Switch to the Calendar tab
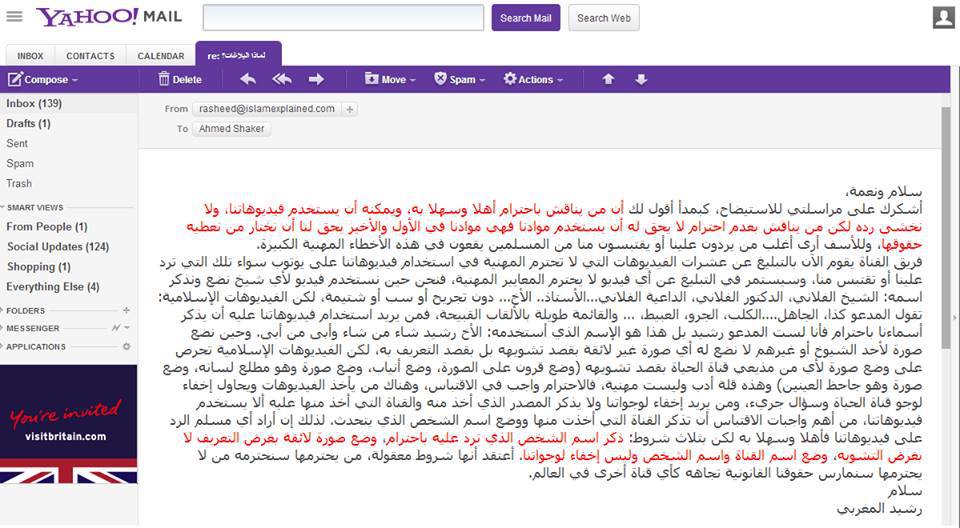The image size is (960, 528). (161, 56)
